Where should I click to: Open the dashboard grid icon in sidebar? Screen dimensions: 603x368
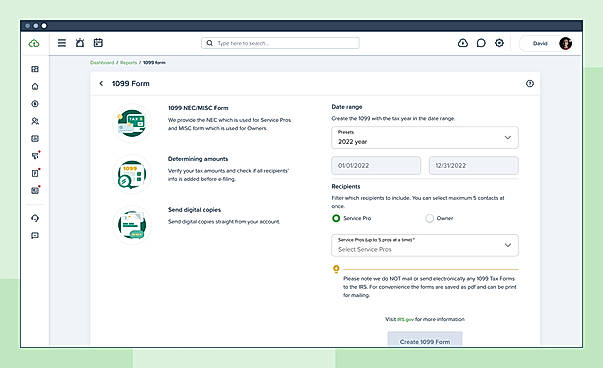click(x=35, y=69)
